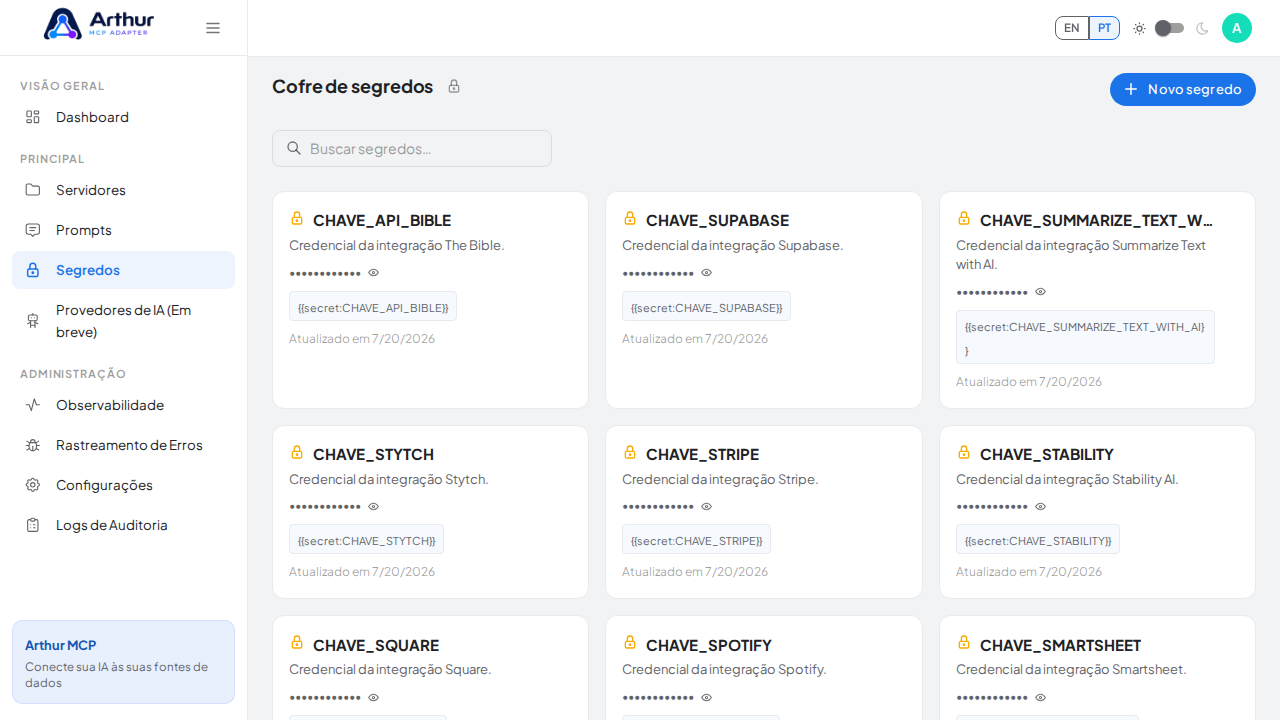
Task: Click the Cofre de segredos heading
Action: click(352, 86)
